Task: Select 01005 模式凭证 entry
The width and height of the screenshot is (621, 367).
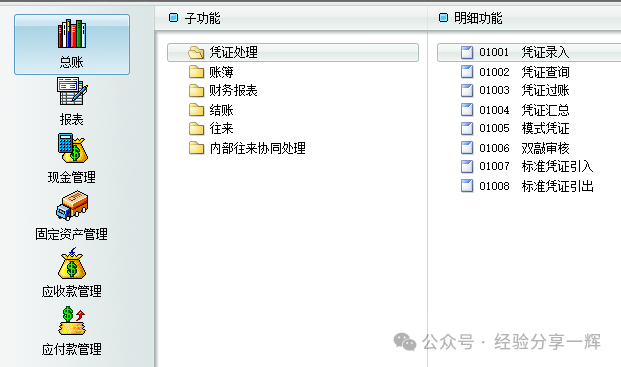Action: (515, 128)
